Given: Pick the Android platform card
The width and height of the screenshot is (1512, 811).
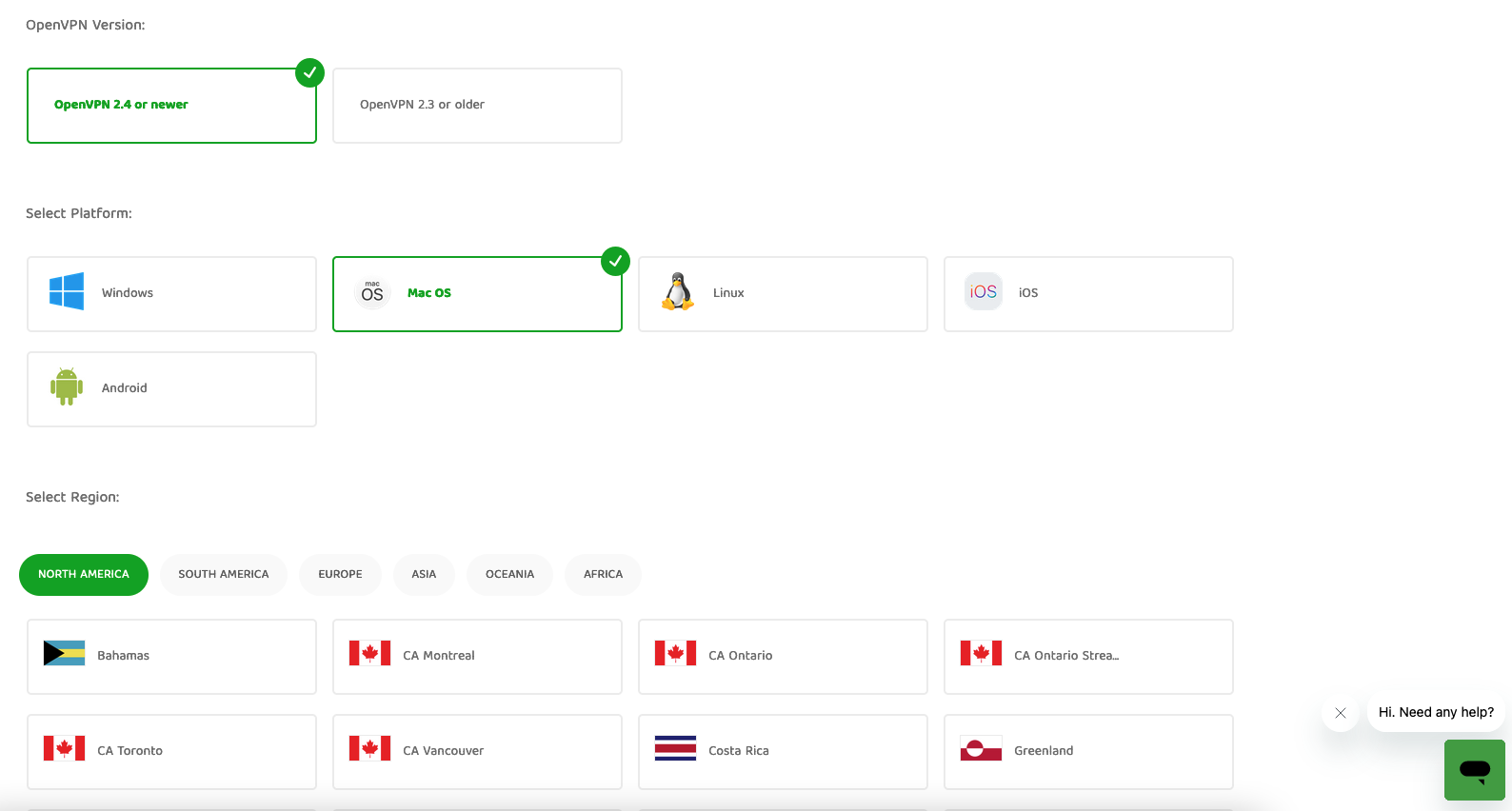Looking at the screenshot, I should [x=171, y=389].
